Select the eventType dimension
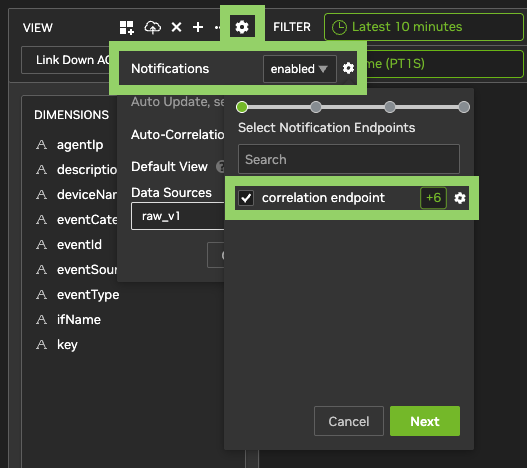Screen dimensions: 527x468 pos(88,295)
